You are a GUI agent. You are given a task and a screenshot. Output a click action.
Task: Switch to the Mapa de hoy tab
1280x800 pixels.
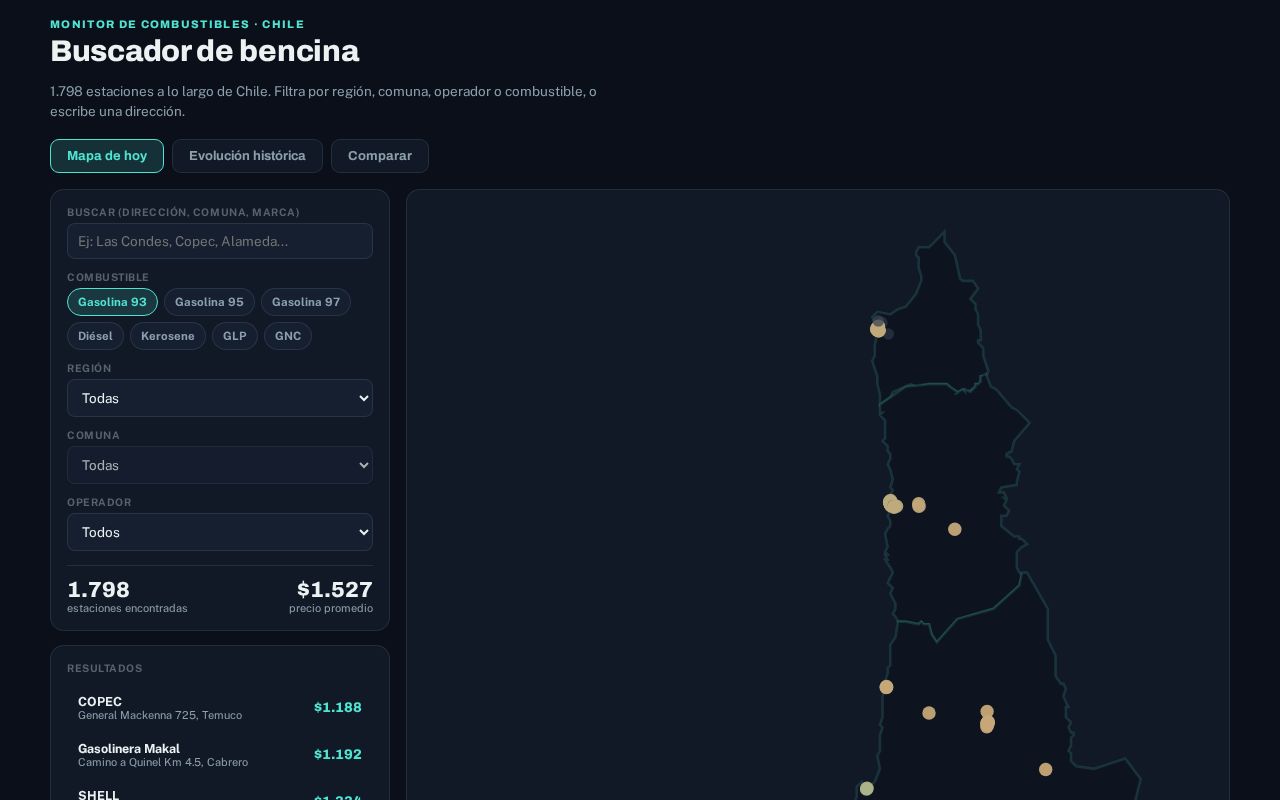(107, 156)
